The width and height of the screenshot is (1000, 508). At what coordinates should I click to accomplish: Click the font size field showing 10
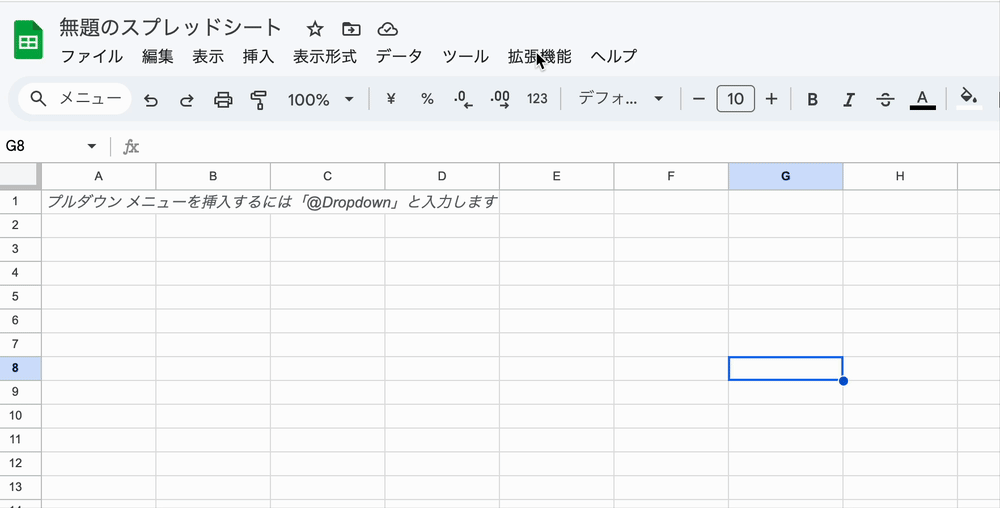[735, 99]
